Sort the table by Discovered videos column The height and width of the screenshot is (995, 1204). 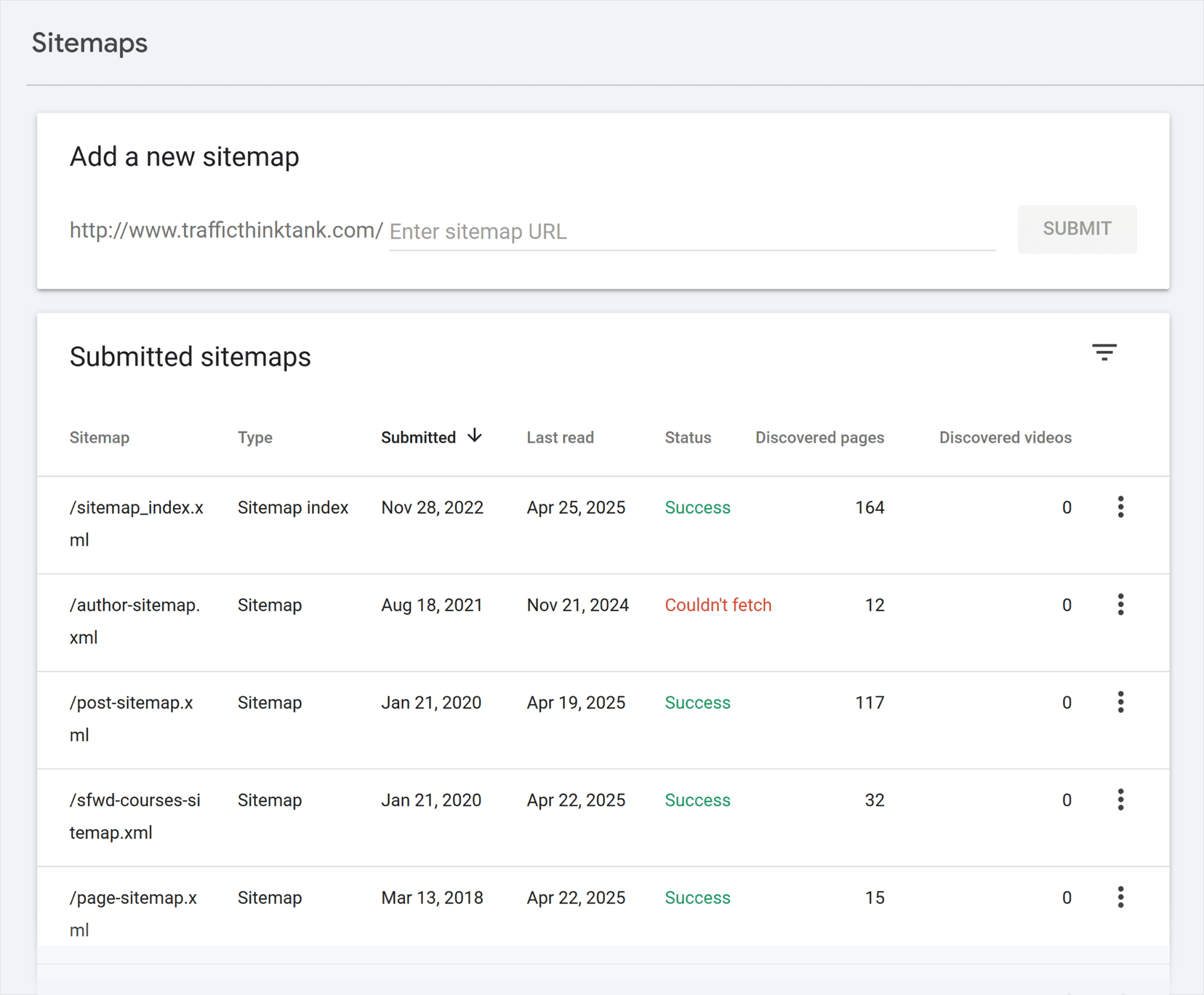1005,437
